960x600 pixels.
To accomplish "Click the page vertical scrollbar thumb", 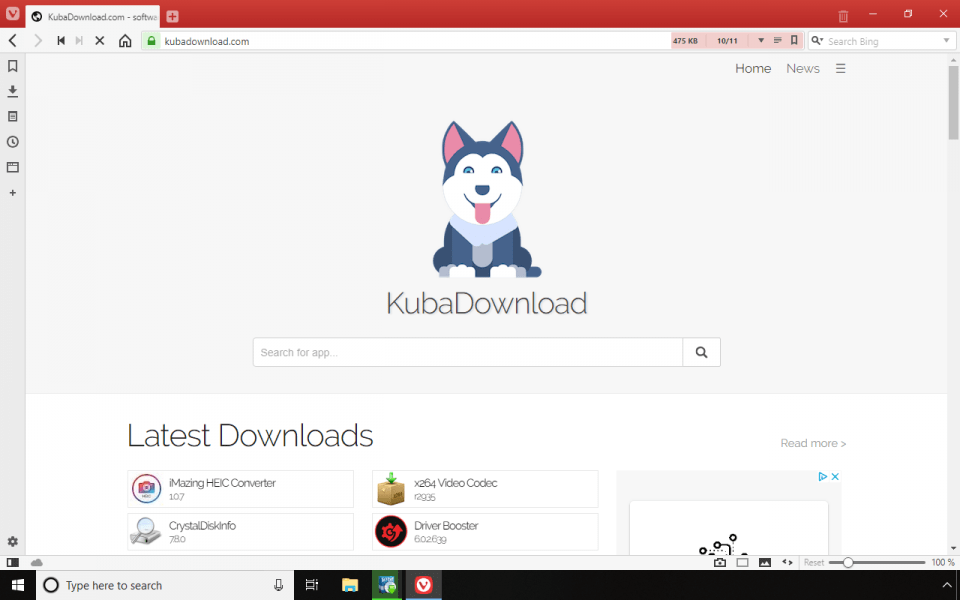I will coord(953,102).
